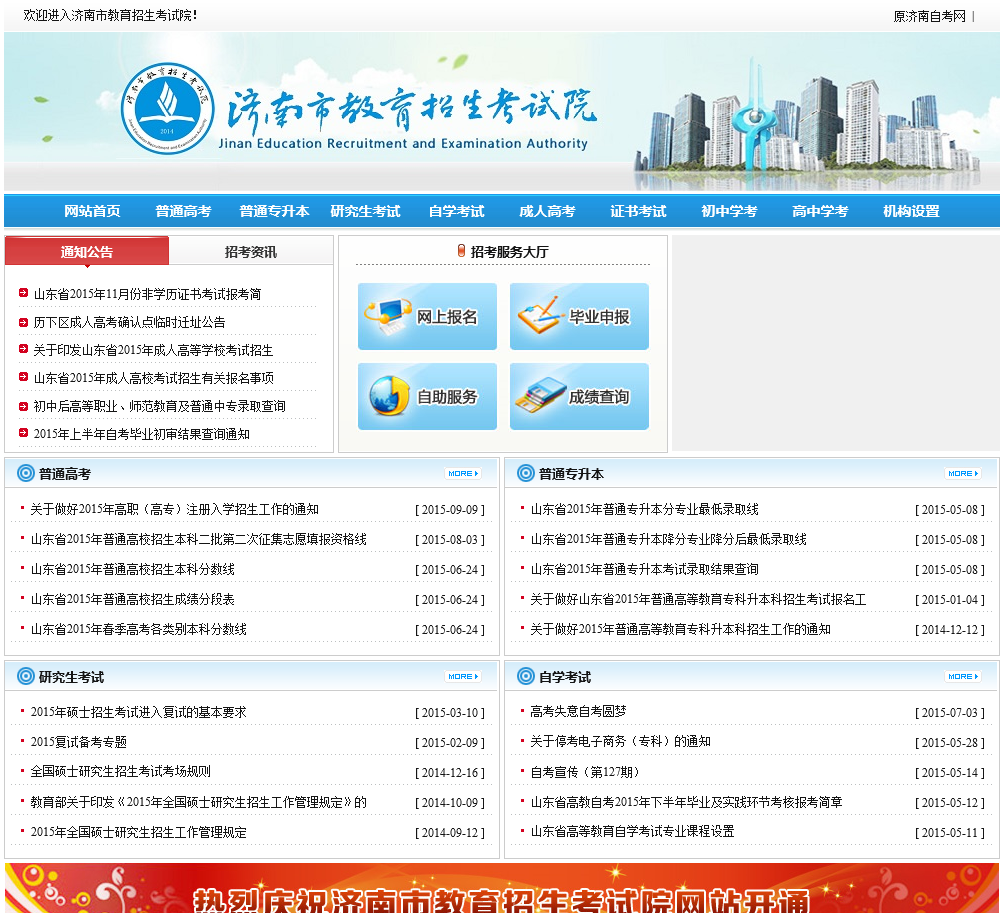Screen dimensions: 1004x913
Task: Open notice 山东省2015年成人高校考试招生有关报名事项
Action: pos(154,378)
